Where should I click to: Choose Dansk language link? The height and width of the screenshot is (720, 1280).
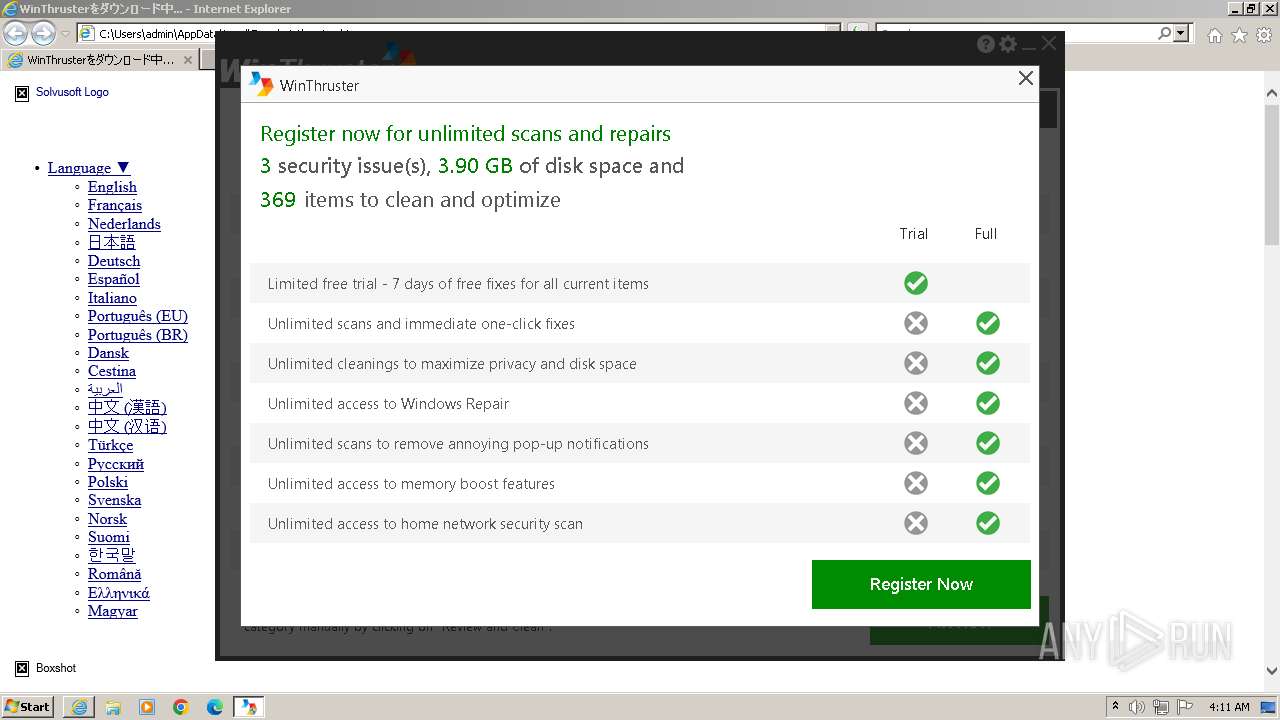click(x=108, y=353)
